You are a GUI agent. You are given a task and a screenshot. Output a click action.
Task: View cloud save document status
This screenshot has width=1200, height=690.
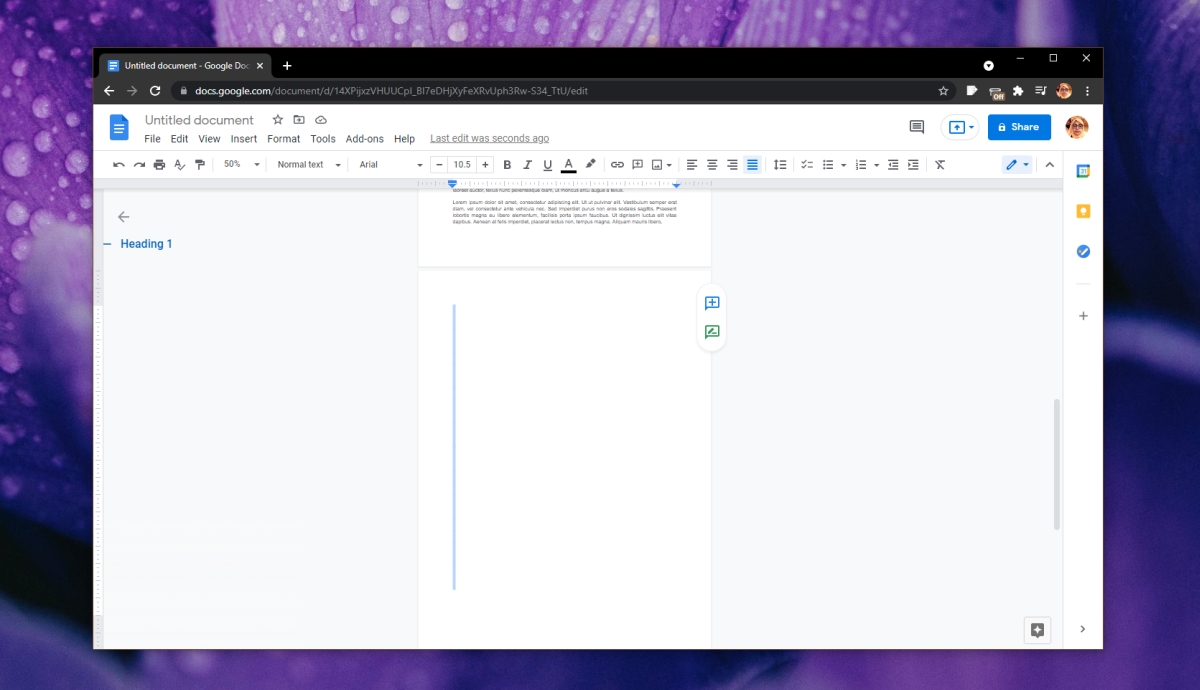(x=321, y=120)
